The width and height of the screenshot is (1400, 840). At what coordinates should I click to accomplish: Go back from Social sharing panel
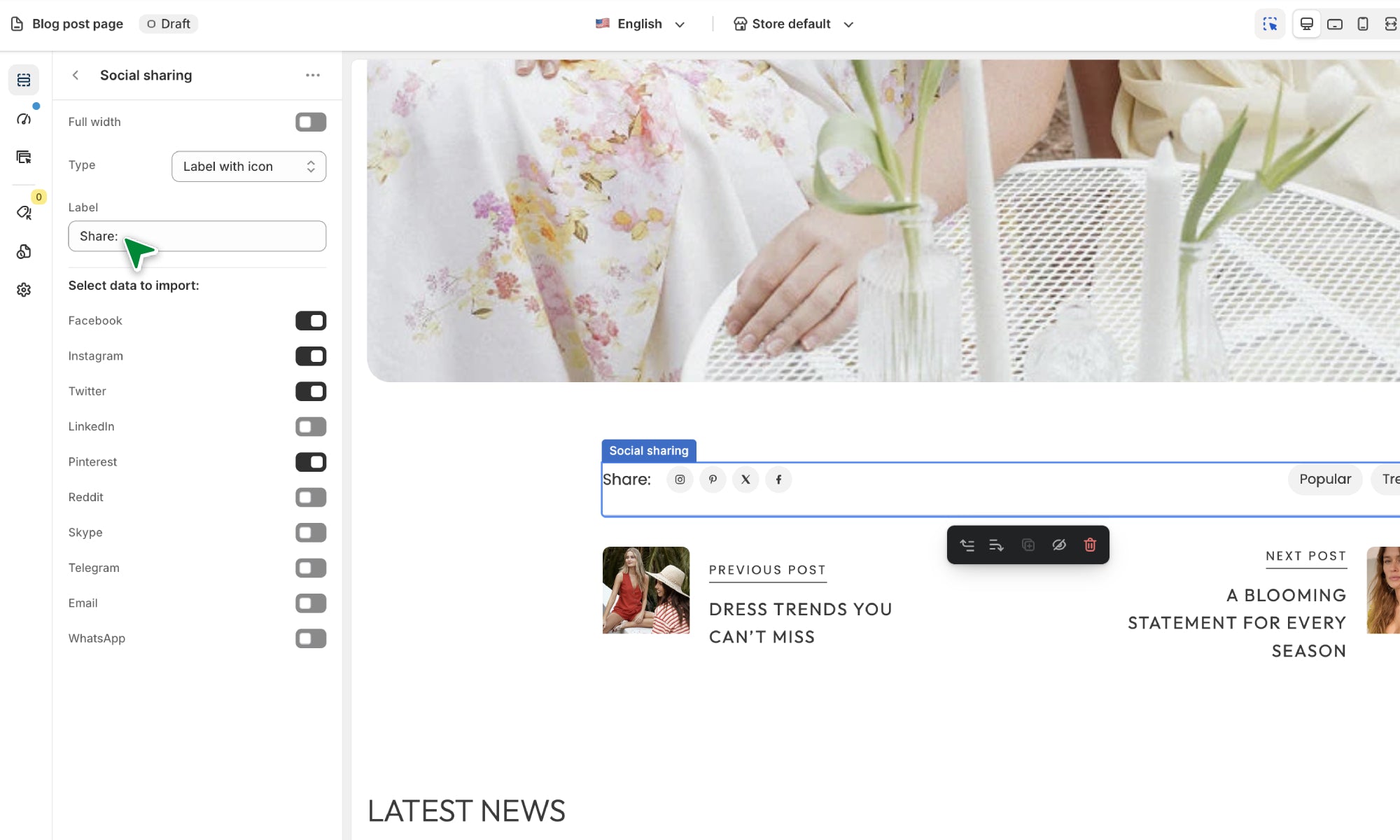click(x=76, y=75)
